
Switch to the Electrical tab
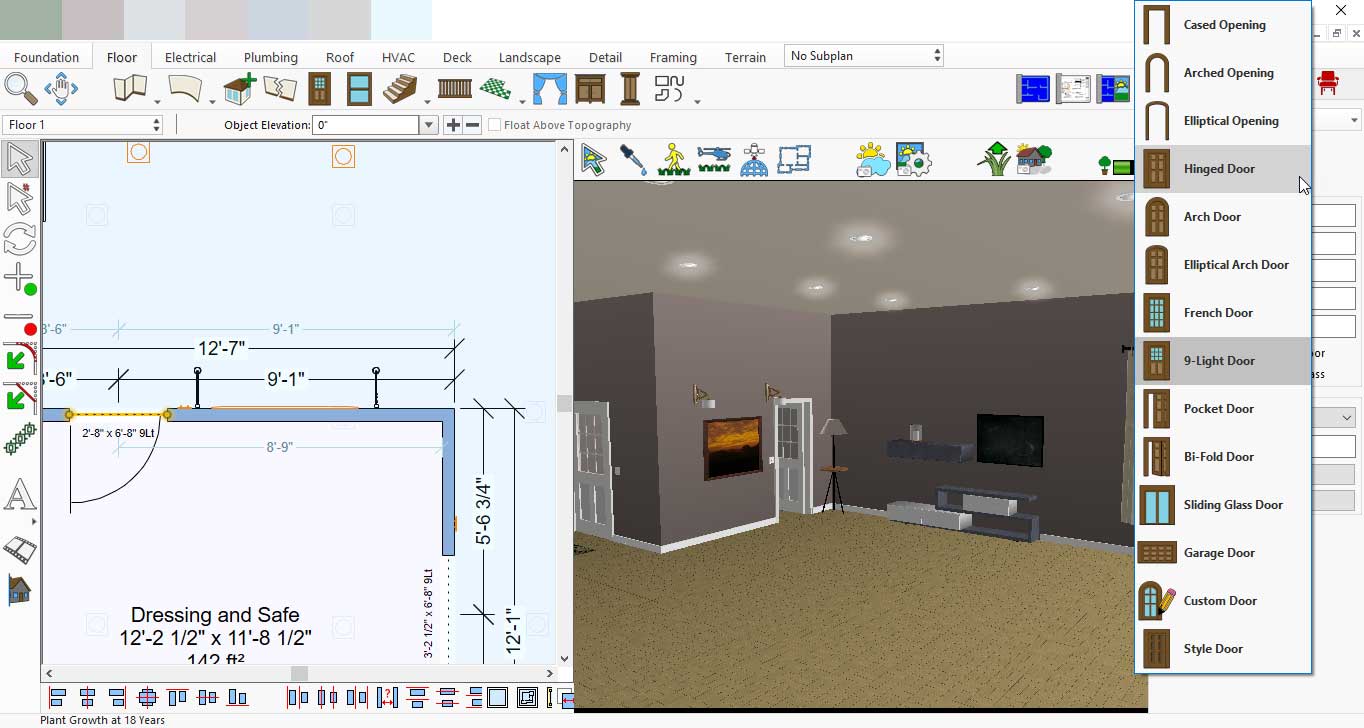pos(190,57)
